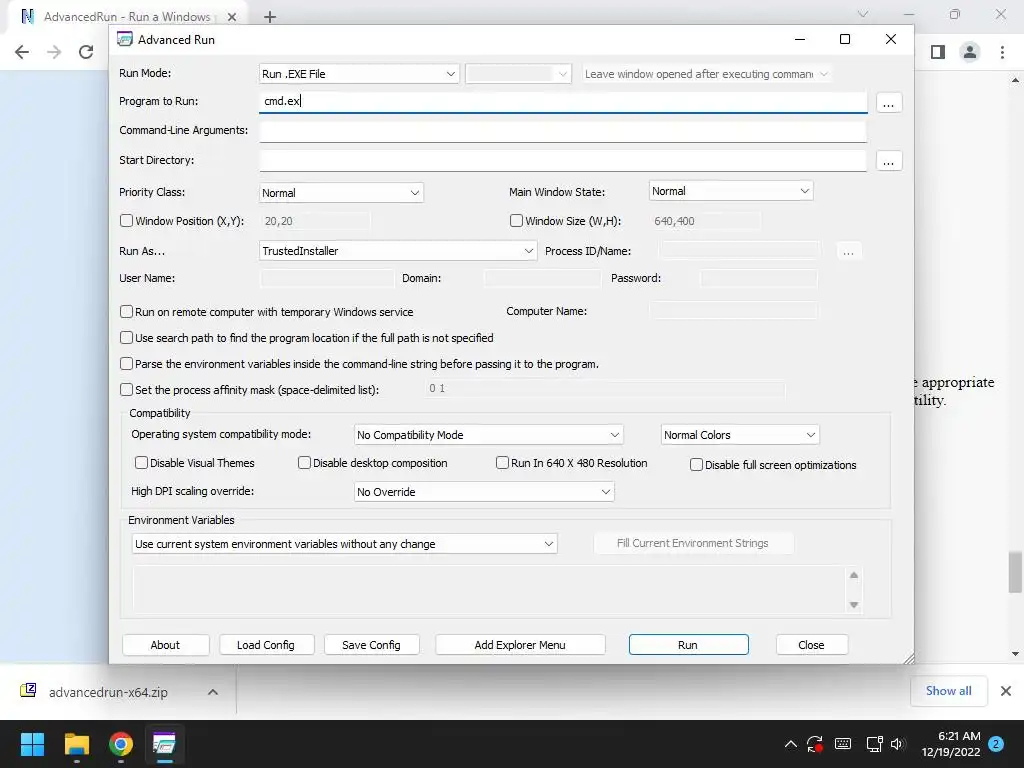Screen dimensions: 1024x768
Task: Reload the browser page
Action: 86,52
